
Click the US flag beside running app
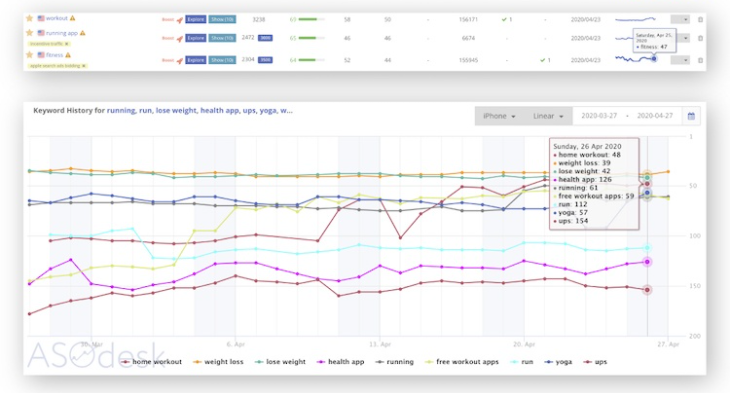point(41,33)
